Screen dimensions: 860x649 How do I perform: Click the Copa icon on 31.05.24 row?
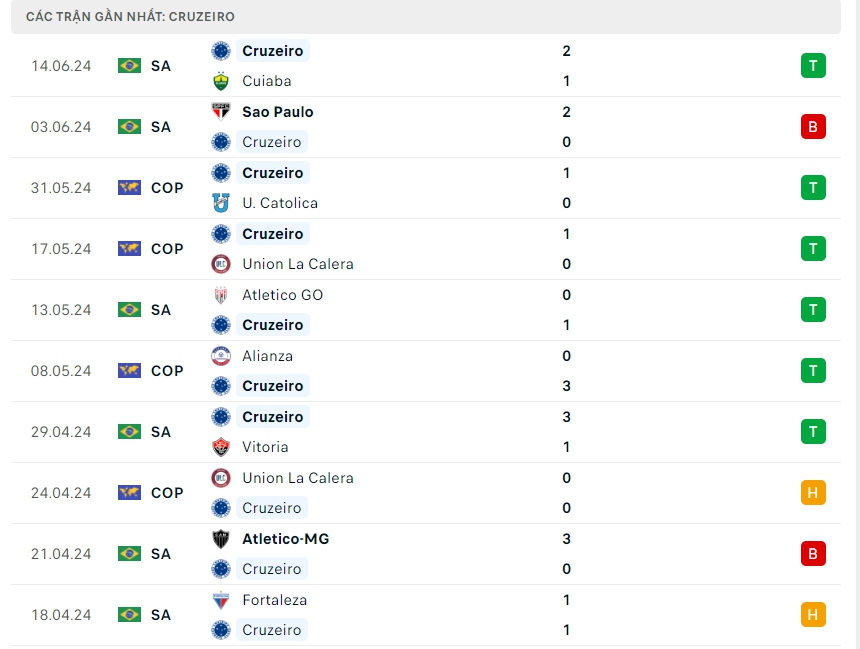(129, 188)
